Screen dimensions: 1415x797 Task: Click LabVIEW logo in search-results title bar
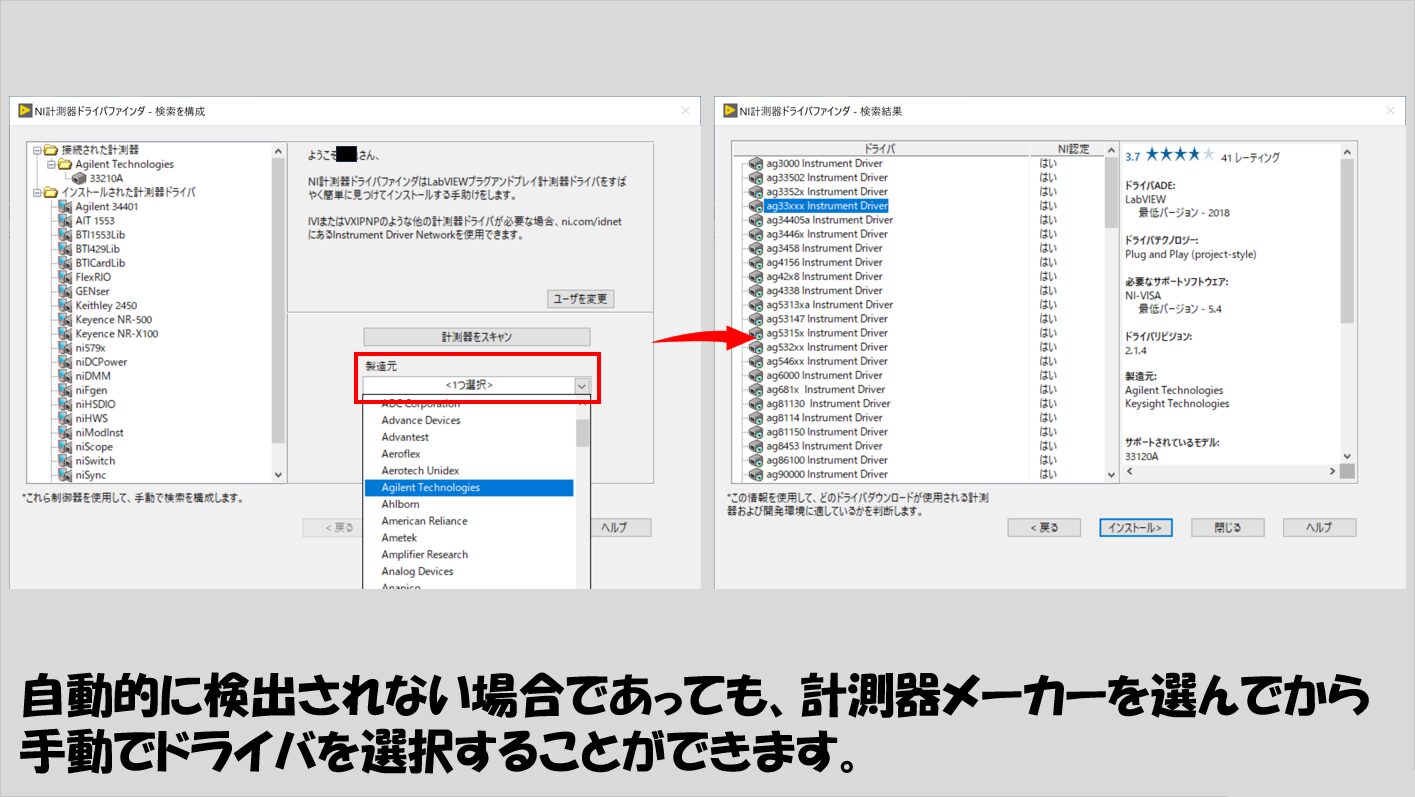[x=730, y=111]
